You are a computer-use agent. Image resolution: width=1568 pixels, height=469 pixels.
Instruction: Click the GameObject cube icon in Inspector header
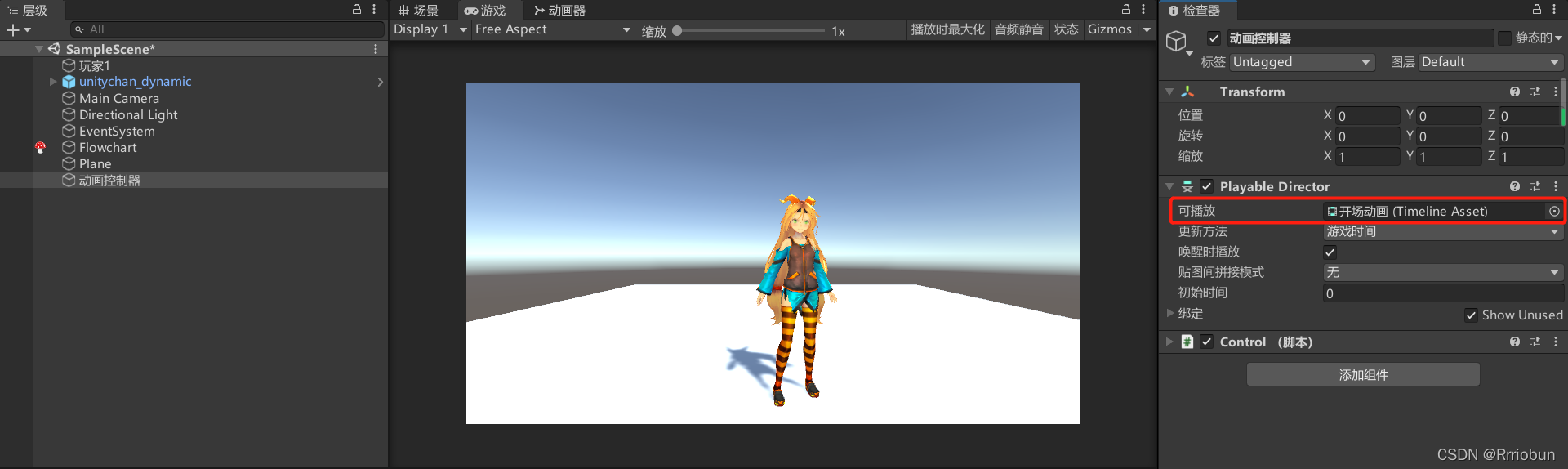pyautogui.click(x=1176, y=41)
